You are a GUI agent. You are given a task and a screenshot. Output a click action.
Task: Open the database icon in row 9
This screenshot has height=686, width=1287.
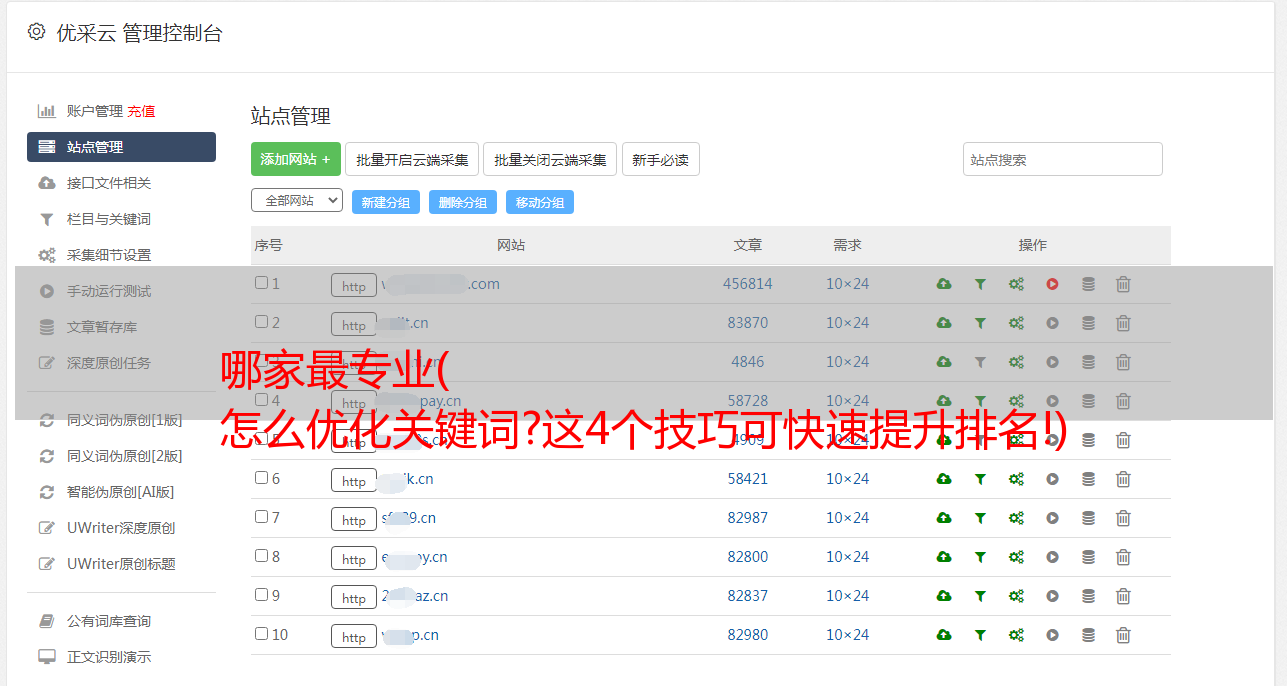coord(1088,596)
